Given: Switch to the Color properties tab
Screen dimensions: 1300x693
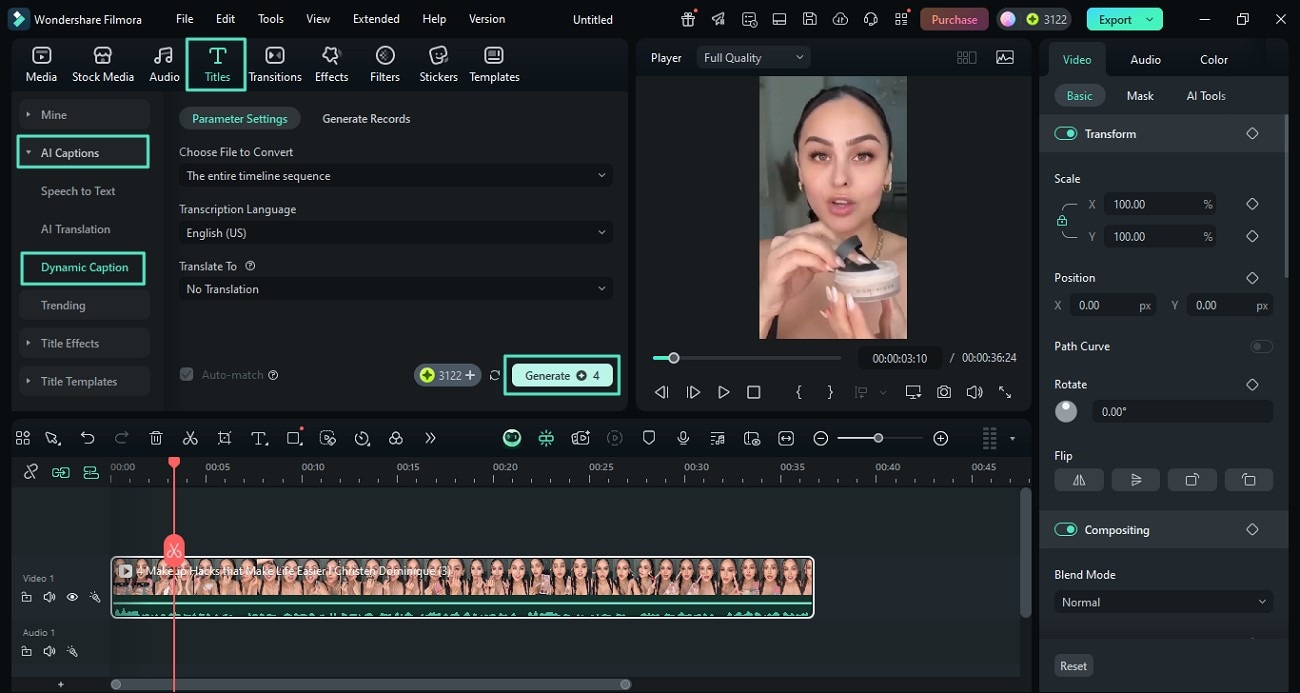Looking at the screenshot, I should (1214, 59).
